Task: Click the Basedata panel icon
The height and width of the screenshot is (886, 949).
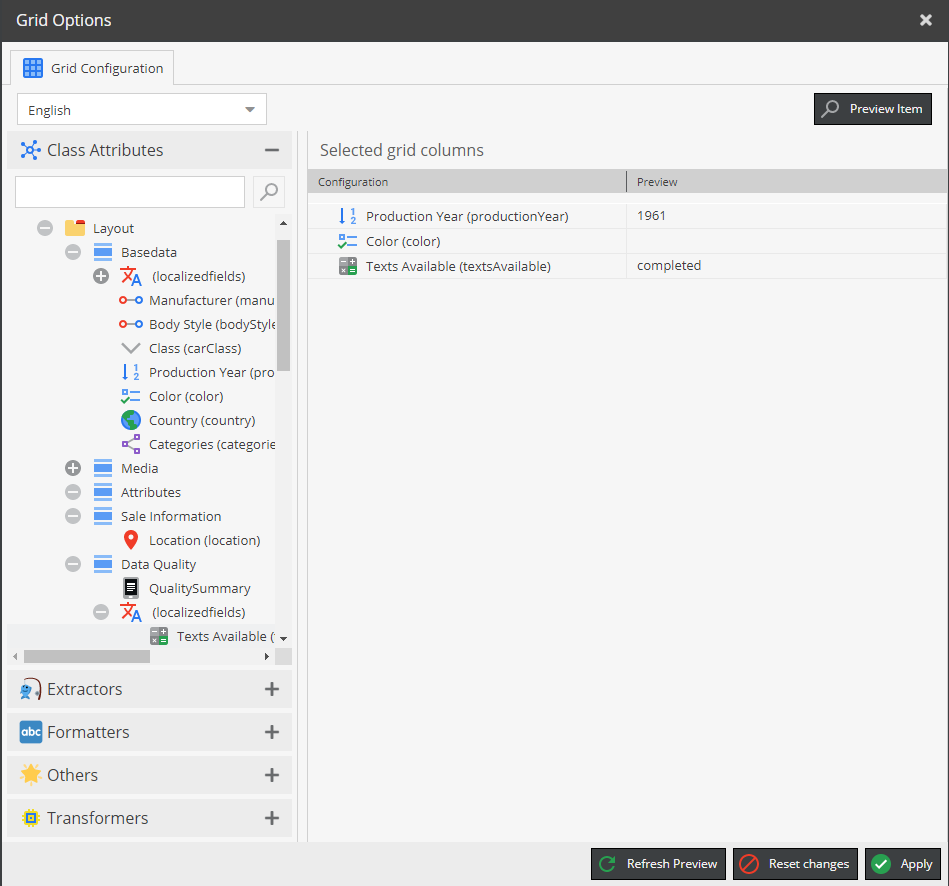Action: point(103,252)
